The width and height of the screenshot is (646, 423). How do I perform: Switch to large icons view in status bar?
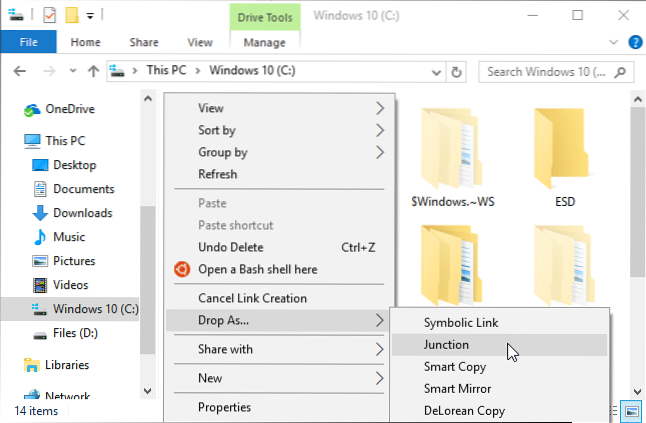[632, 411]
